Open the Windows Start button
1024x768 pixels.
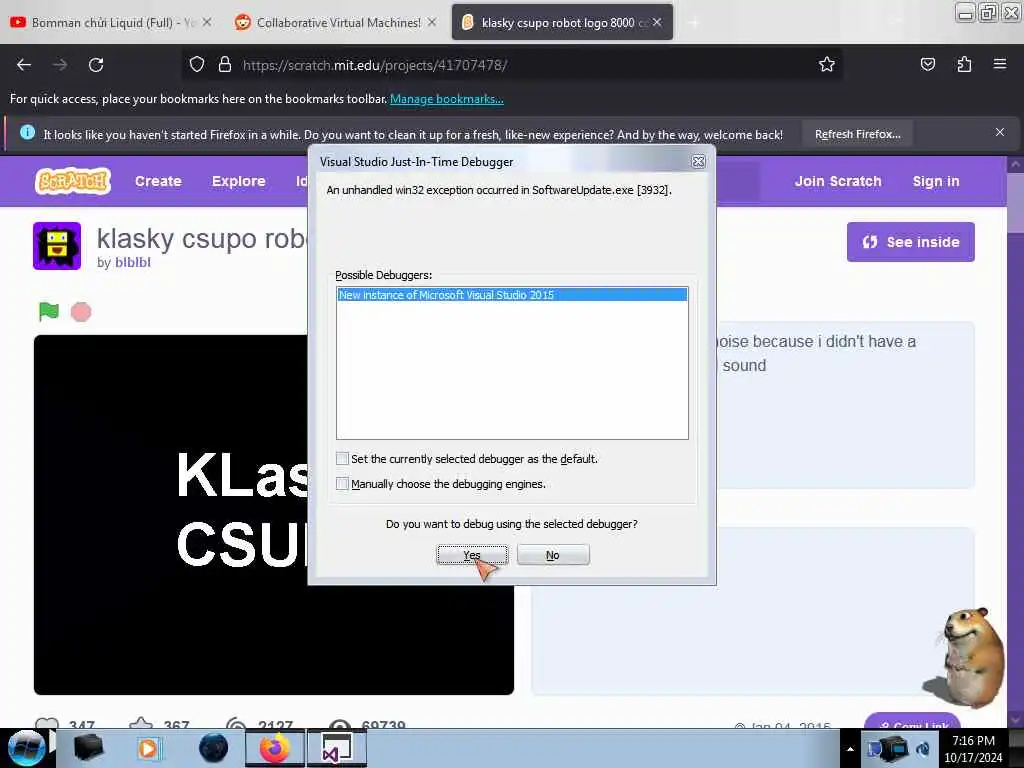pyautogui.click(x=26, y=748)
